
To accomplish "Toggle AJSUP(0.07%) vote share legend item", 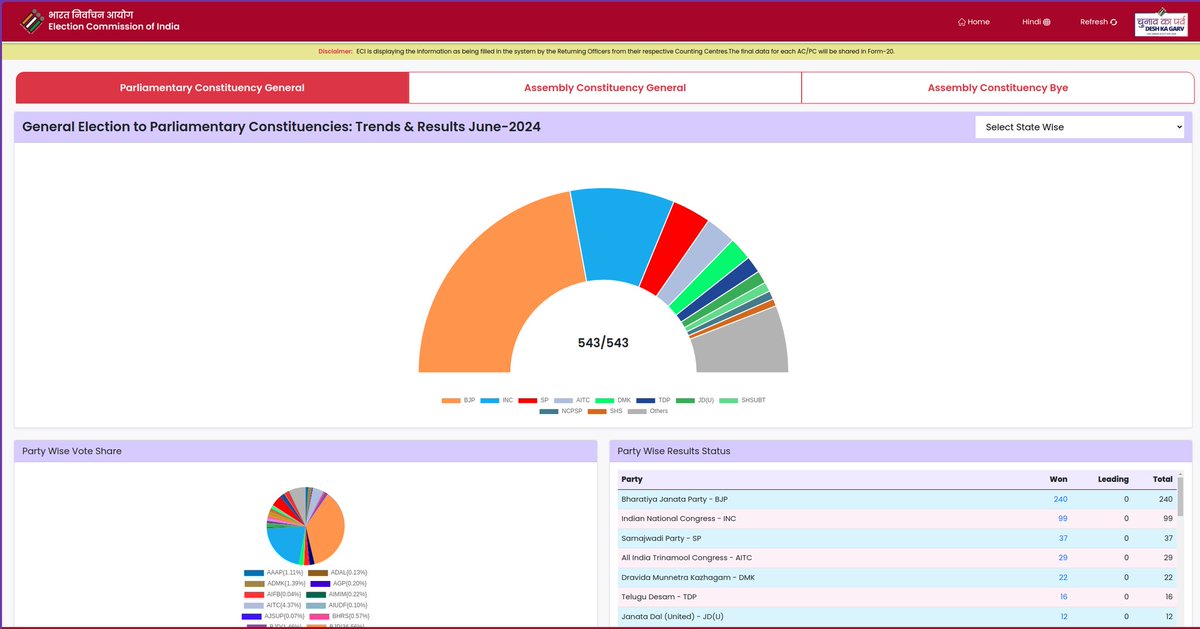I will (x=273, y=616).
